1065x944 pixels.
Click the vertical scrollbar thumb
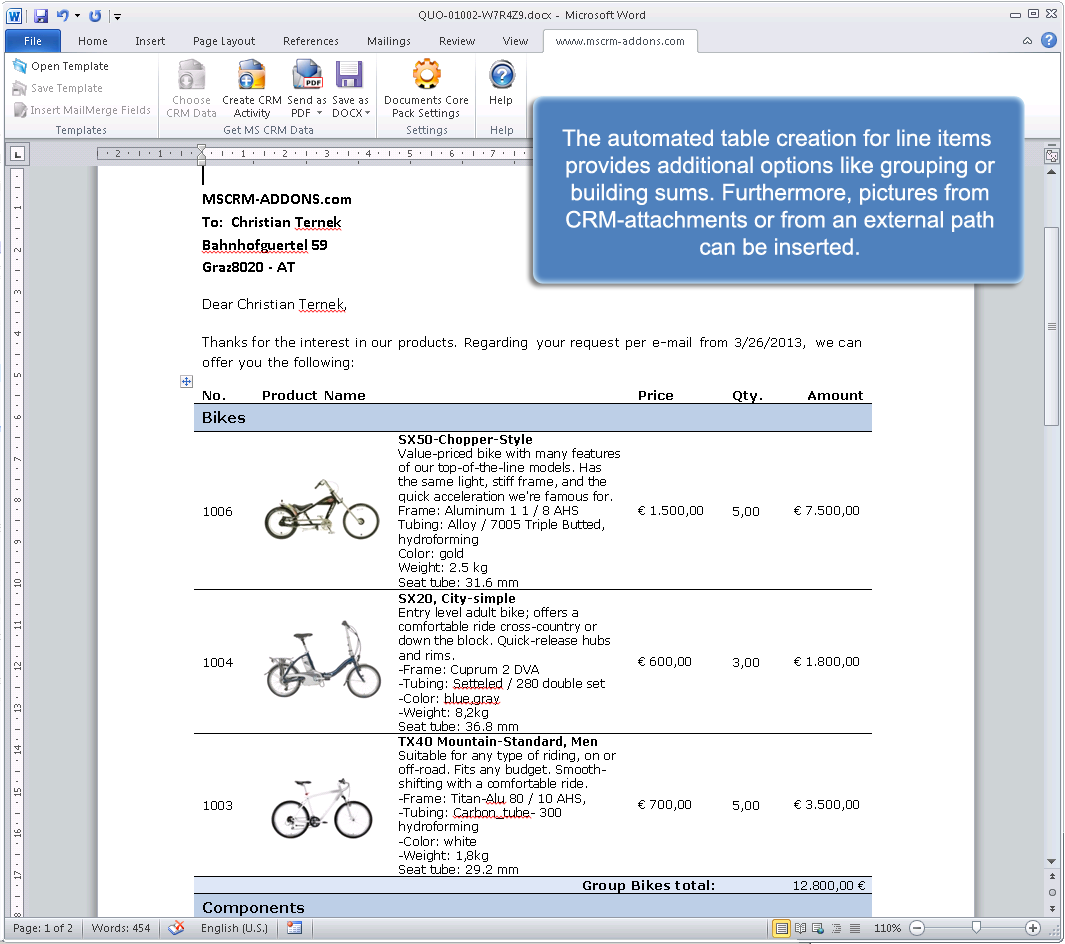click(1051, 327)
